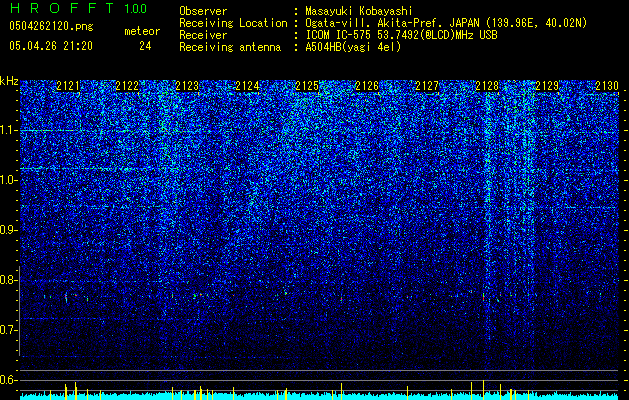
Task: Click the A504HB(yagi 4el) antenna text
Action: point(353,47)
